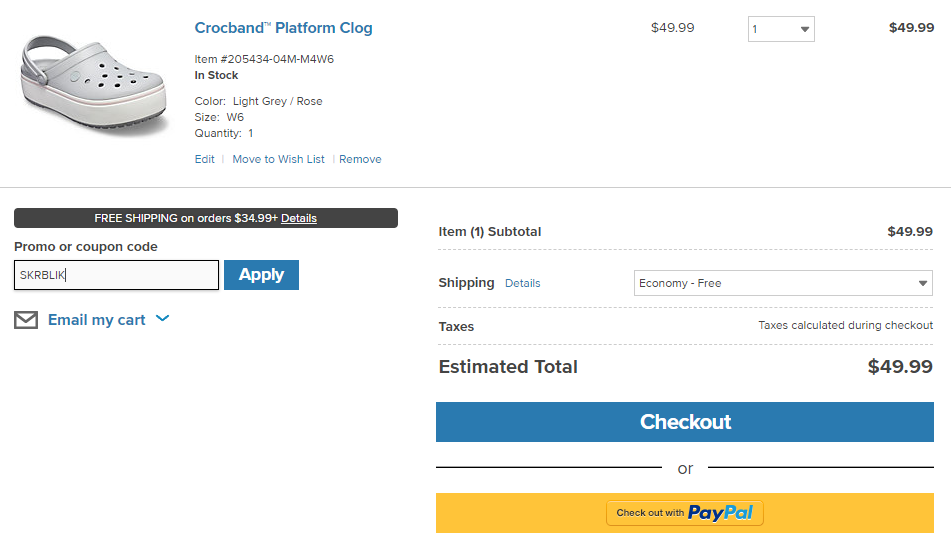Click Move to Wish List link
951x549 pixels.
[x=278, y=159]
